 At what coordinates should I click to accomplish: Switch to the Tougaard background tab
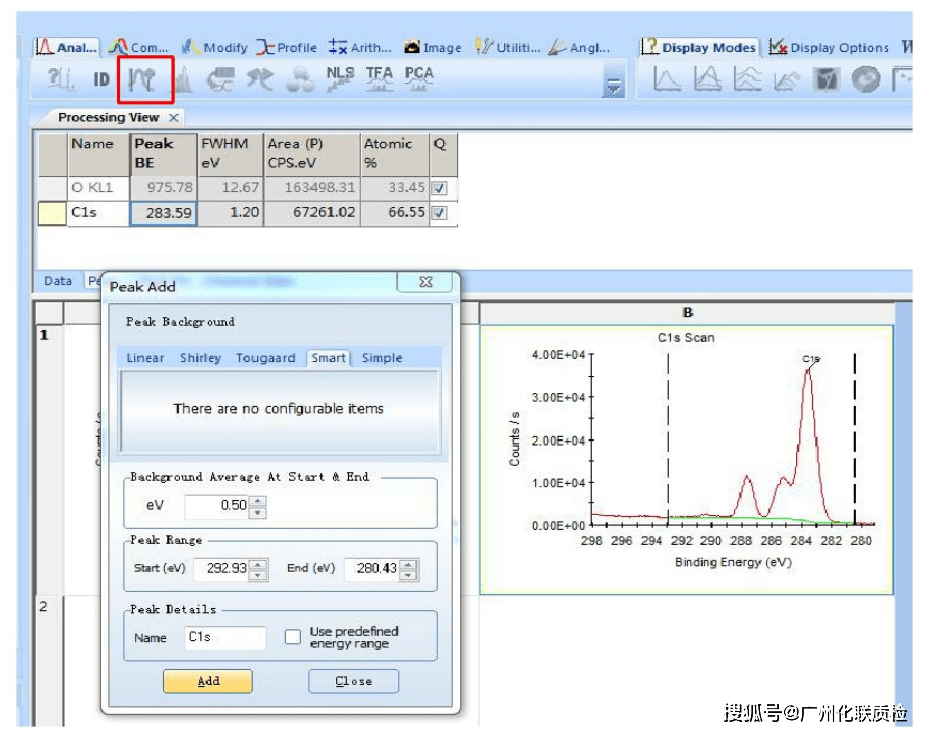[265, 358]
